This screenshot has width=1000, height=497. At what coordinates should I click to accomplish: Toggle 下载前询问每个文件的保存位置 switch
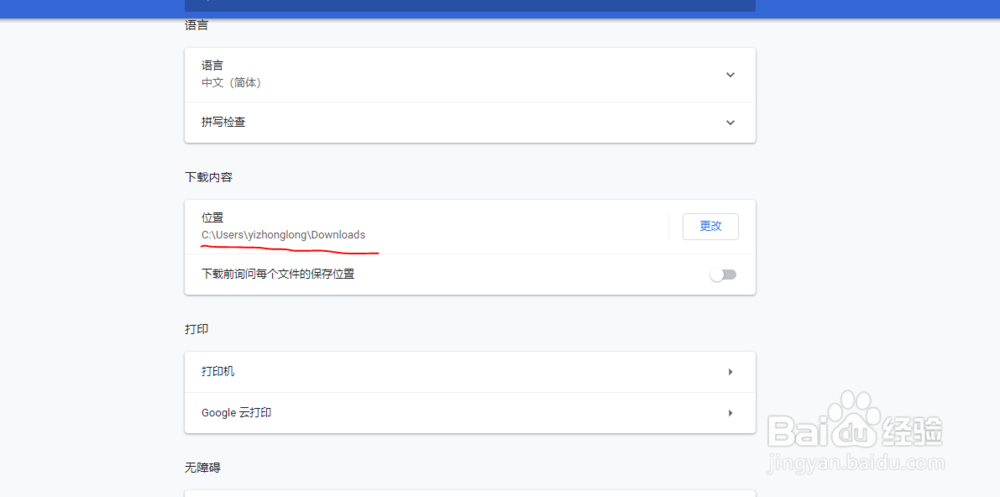tap(723, 274)
